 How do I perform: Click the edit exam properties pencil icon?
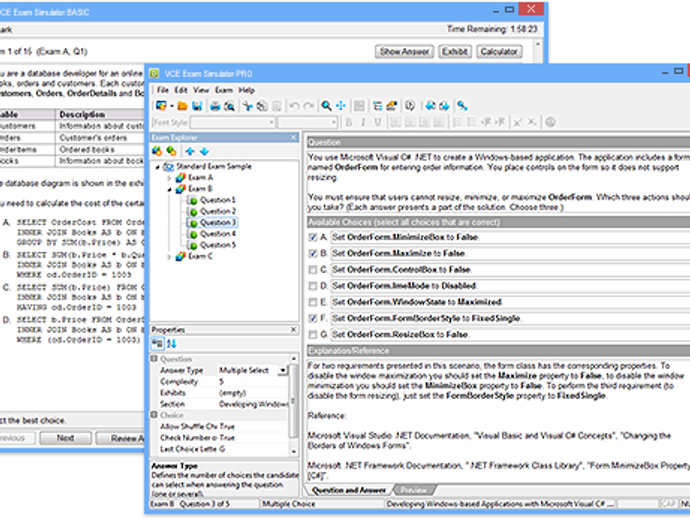pos(392,106)
